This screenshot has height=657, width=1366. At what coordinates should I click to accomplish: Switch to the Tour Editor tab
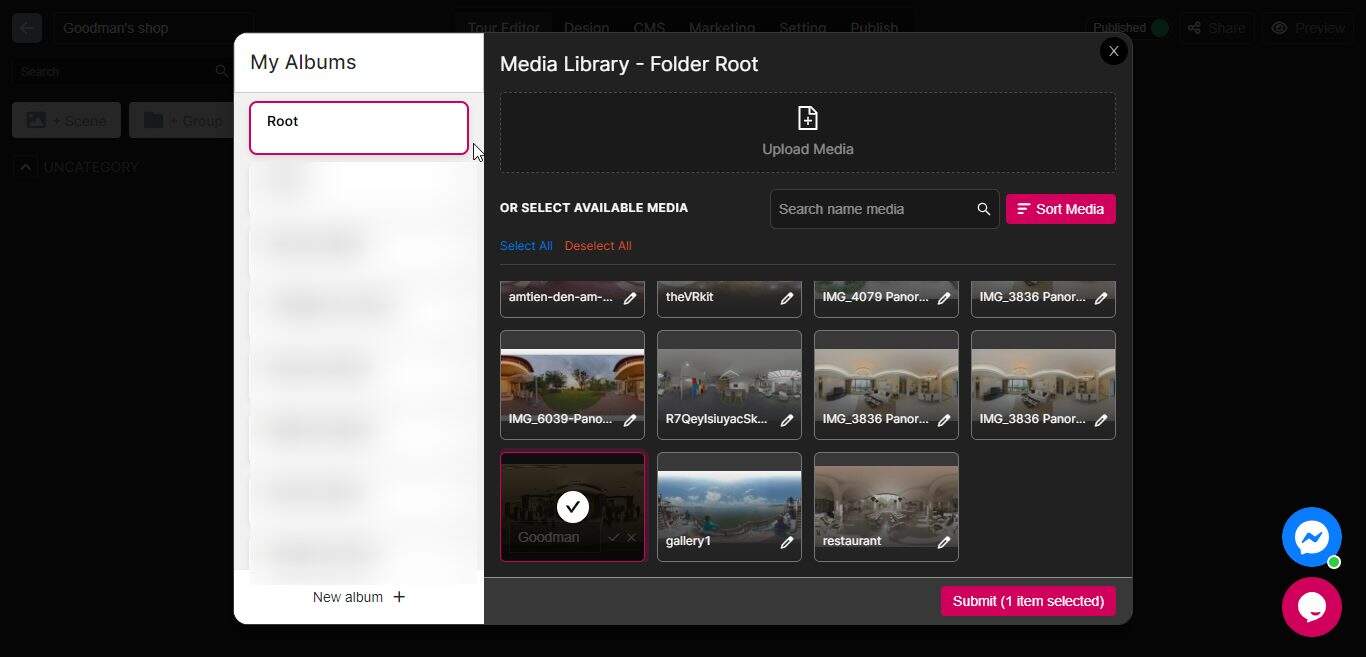(x=504, y=28)
